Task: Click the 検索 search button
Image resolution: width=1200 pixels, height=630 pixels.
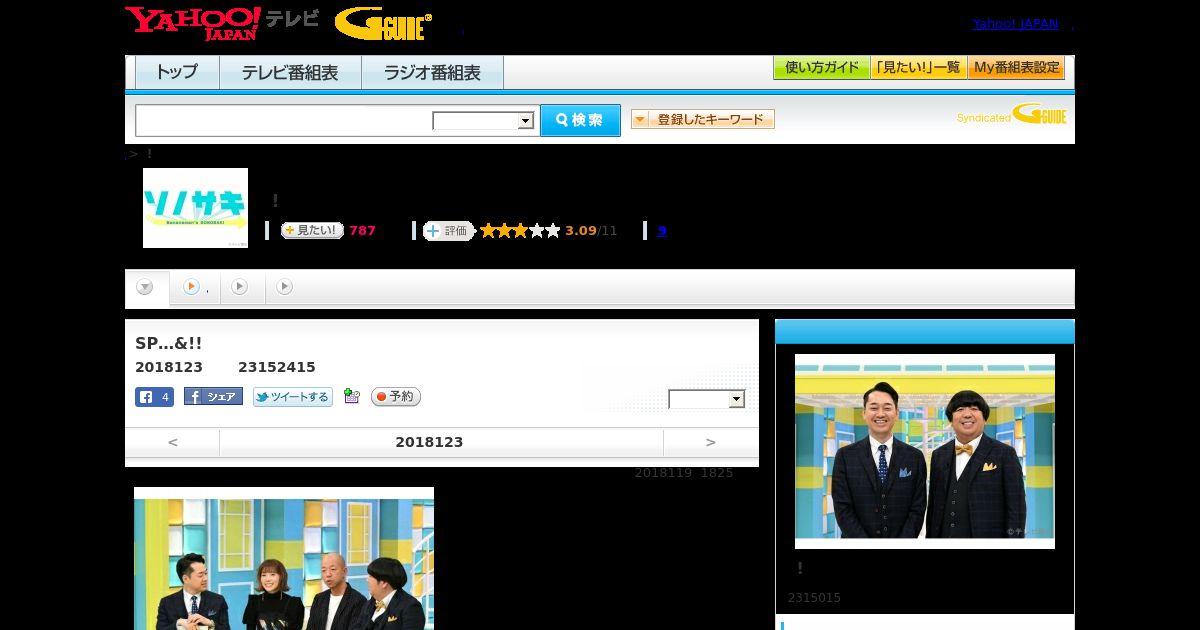Action: click(x=580, y=120)
